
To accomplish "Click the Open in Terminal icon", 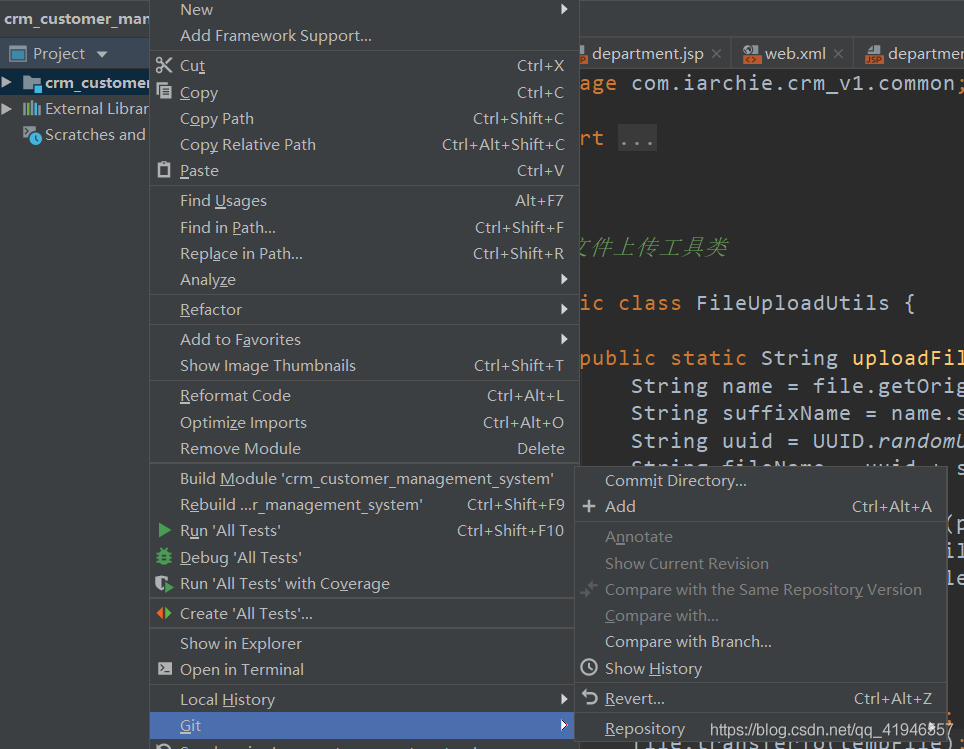I will click(x=165, y=669).
